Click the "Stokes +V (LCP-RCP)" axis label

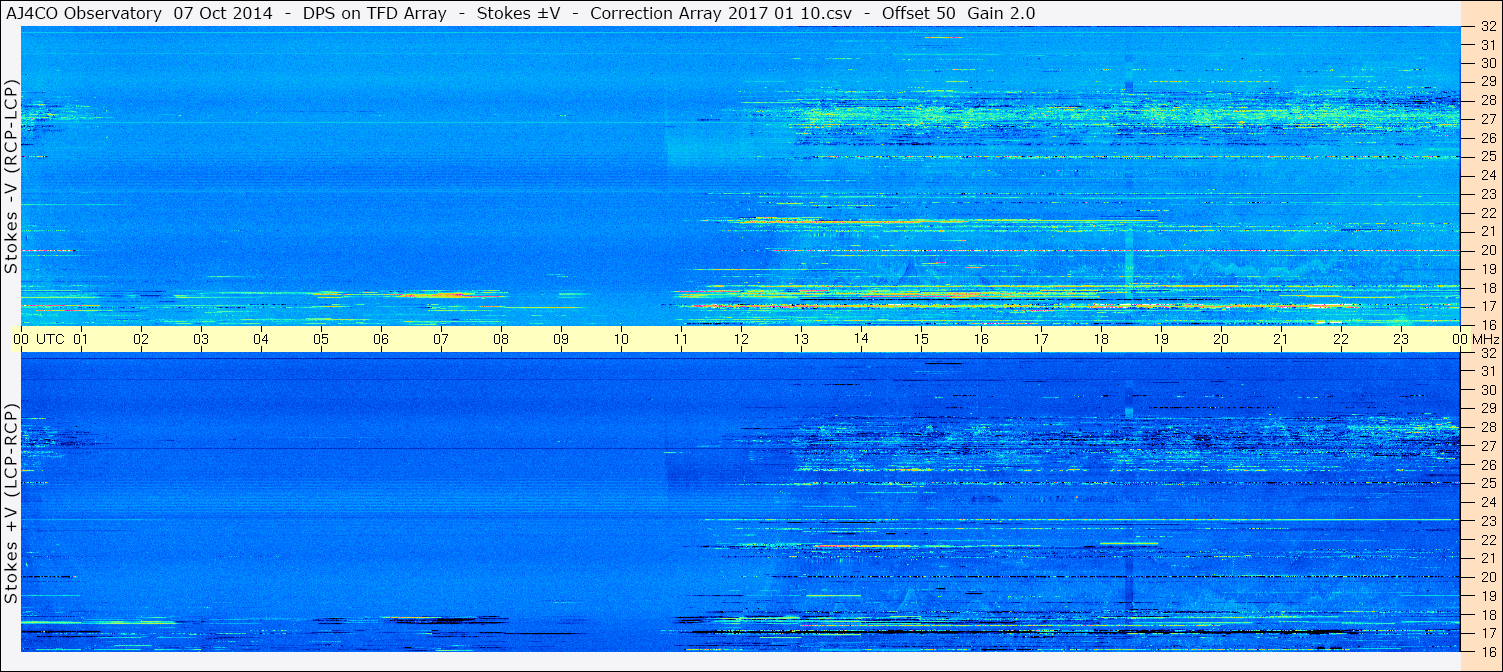coord(11,504)
